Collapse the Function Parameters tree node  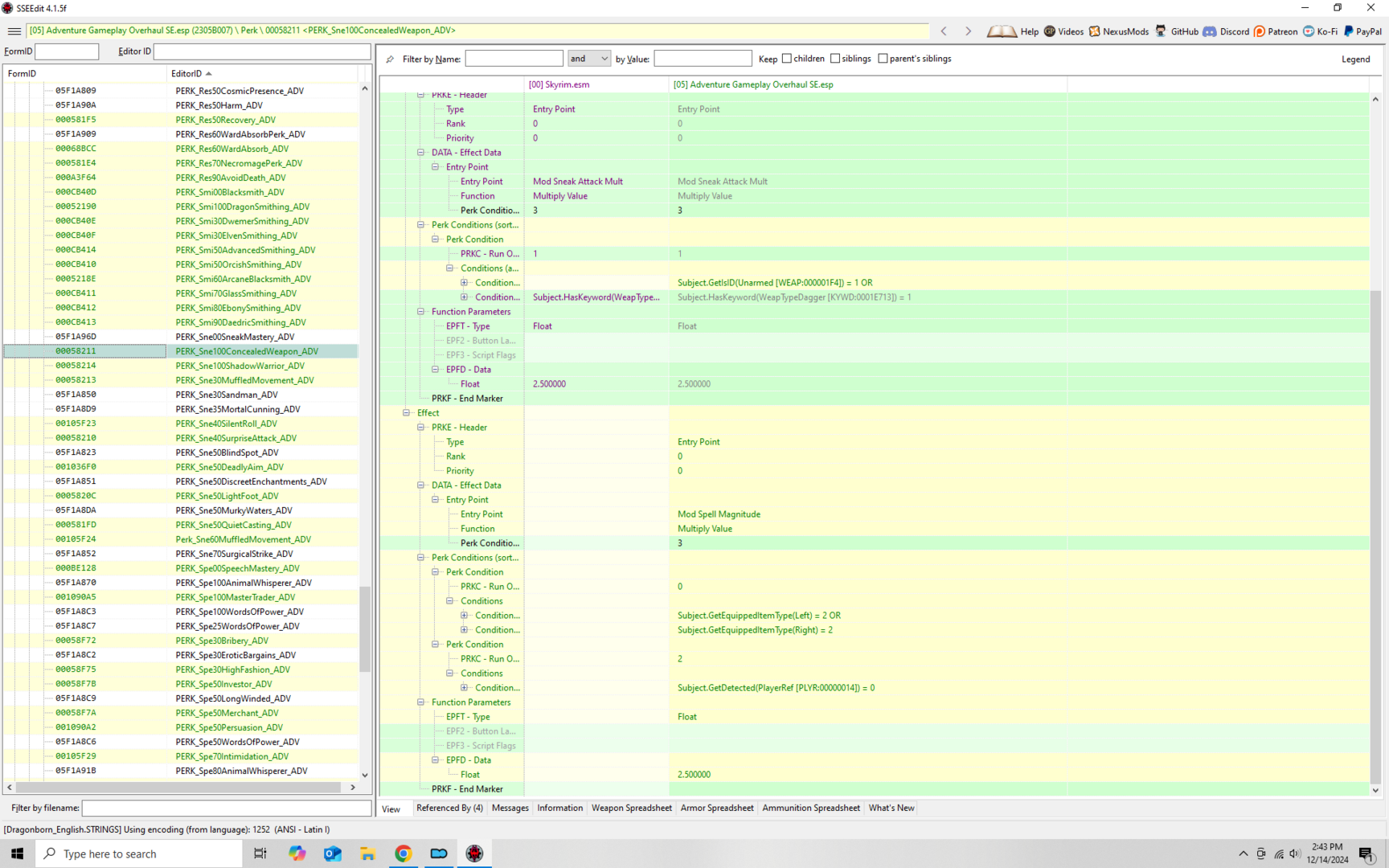pos(420,312)
